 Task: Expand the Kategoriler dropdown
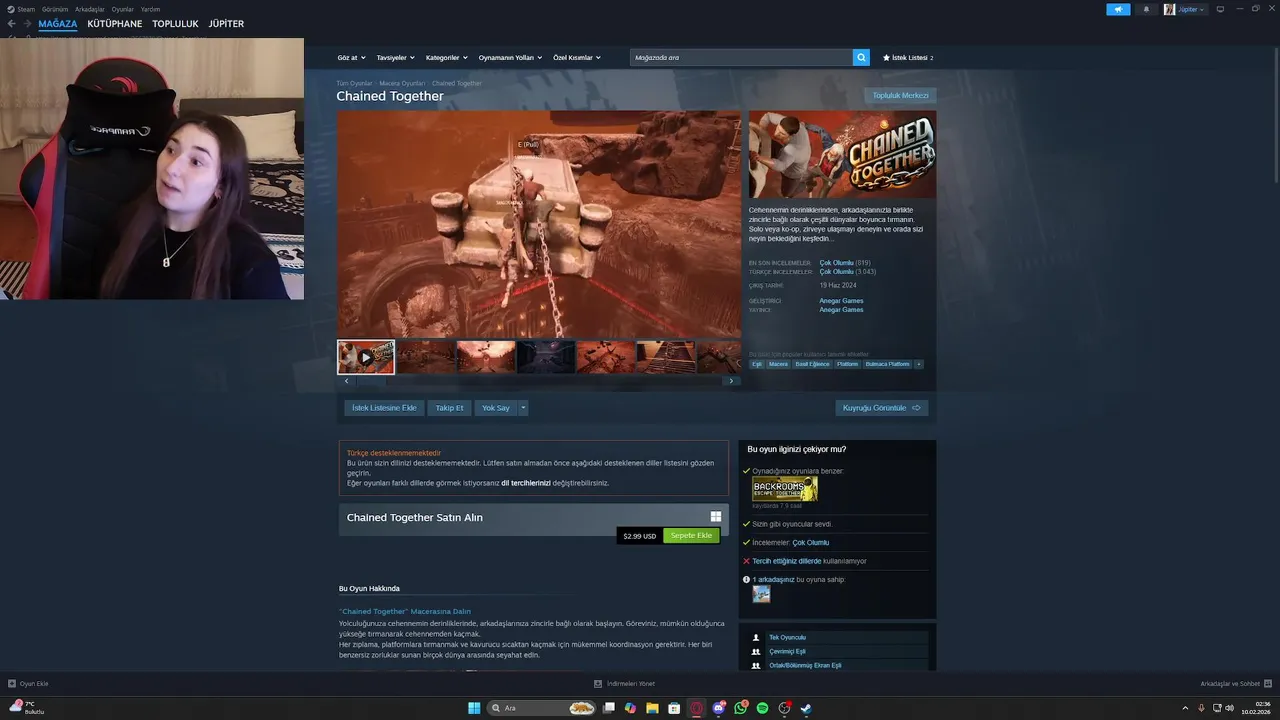coord(446,58)
